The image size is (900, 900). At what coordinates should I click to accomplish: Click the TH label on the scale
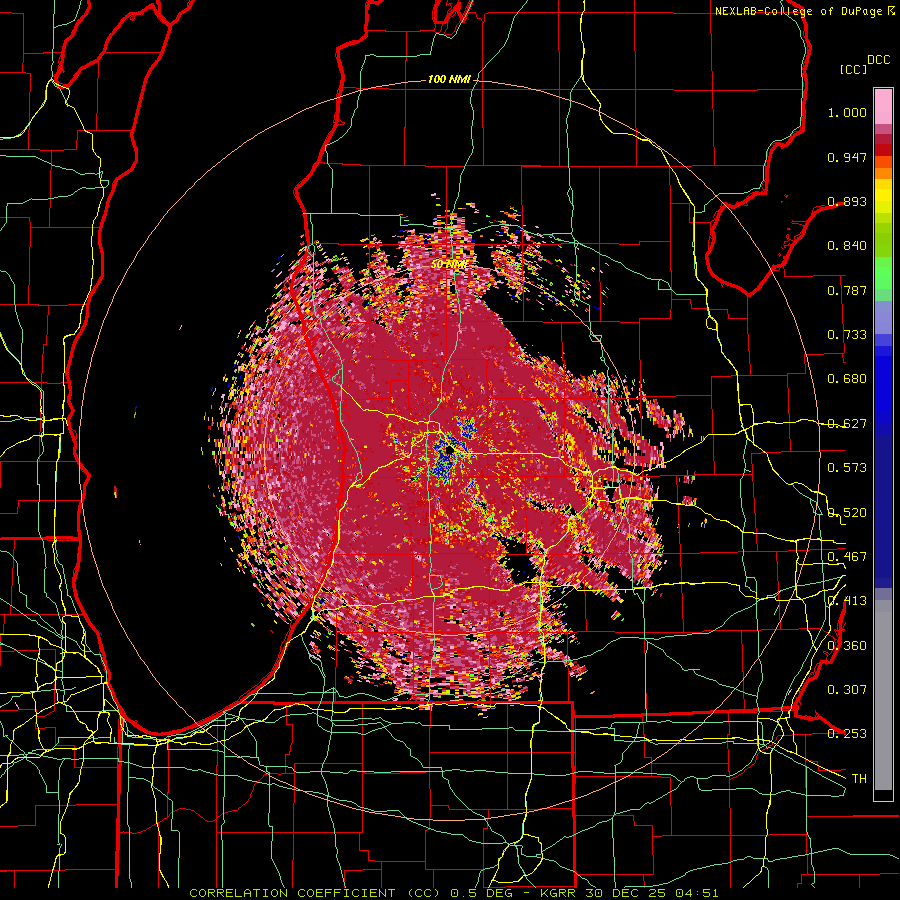(x=859, y=779)
